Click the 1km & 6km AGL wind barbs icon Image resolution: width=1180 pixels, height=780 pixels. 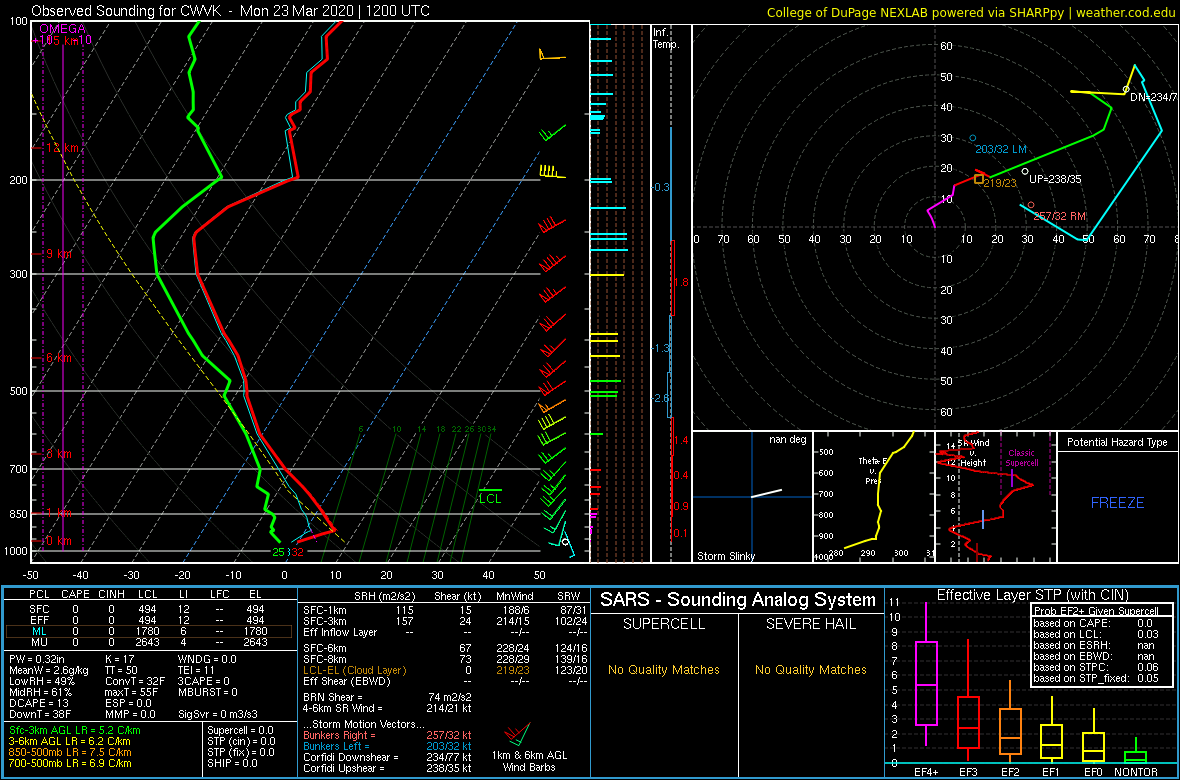[x=518, y=733]
